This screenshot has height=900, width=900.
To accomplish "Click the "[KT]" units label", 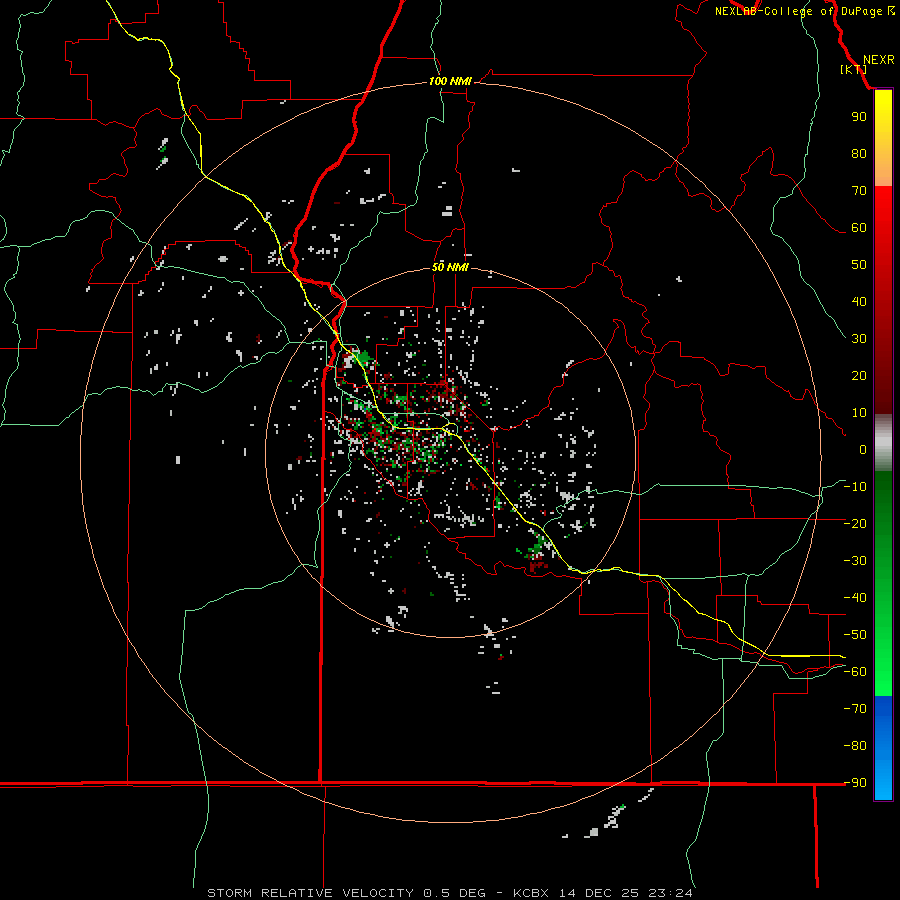I will (854, 69).
